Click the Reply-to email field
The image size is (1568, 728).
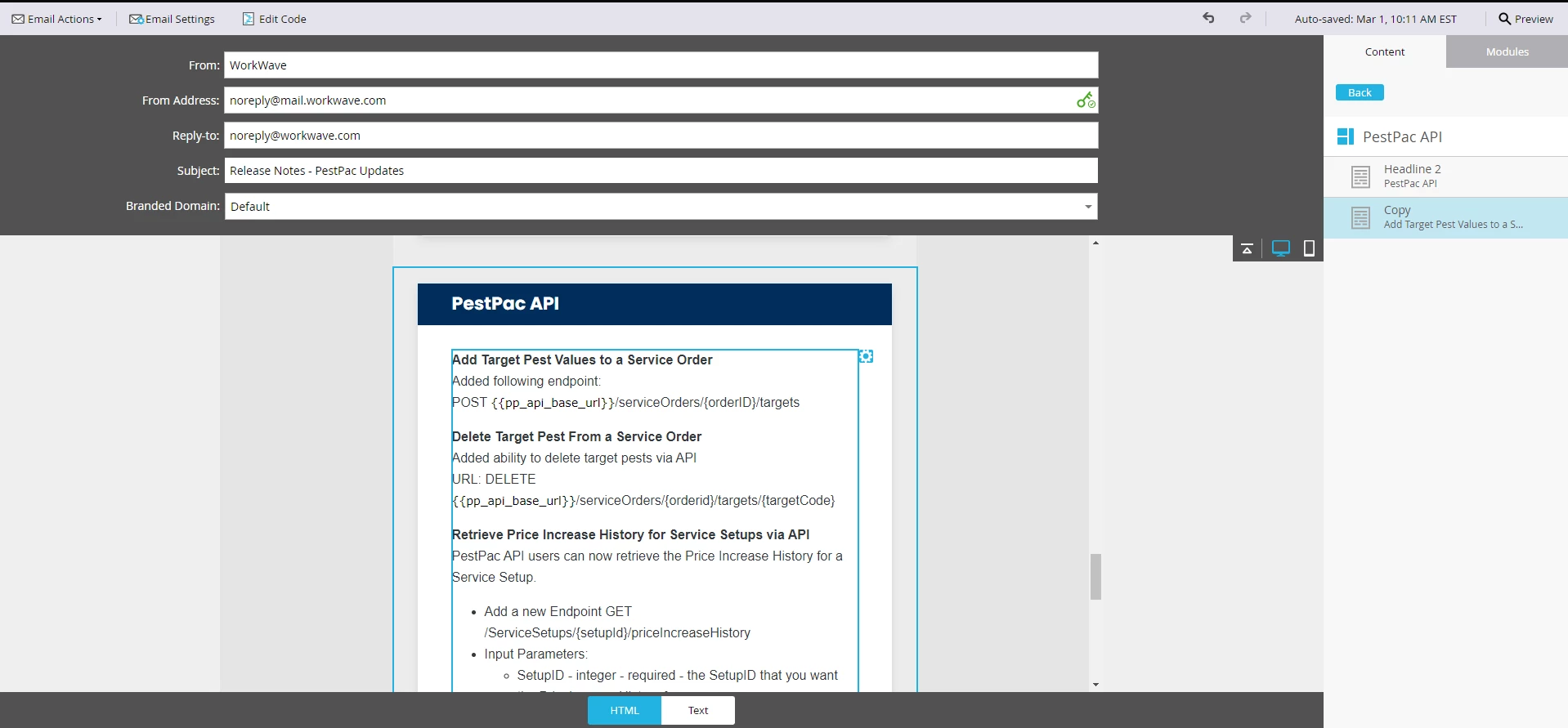coord(661,136)
